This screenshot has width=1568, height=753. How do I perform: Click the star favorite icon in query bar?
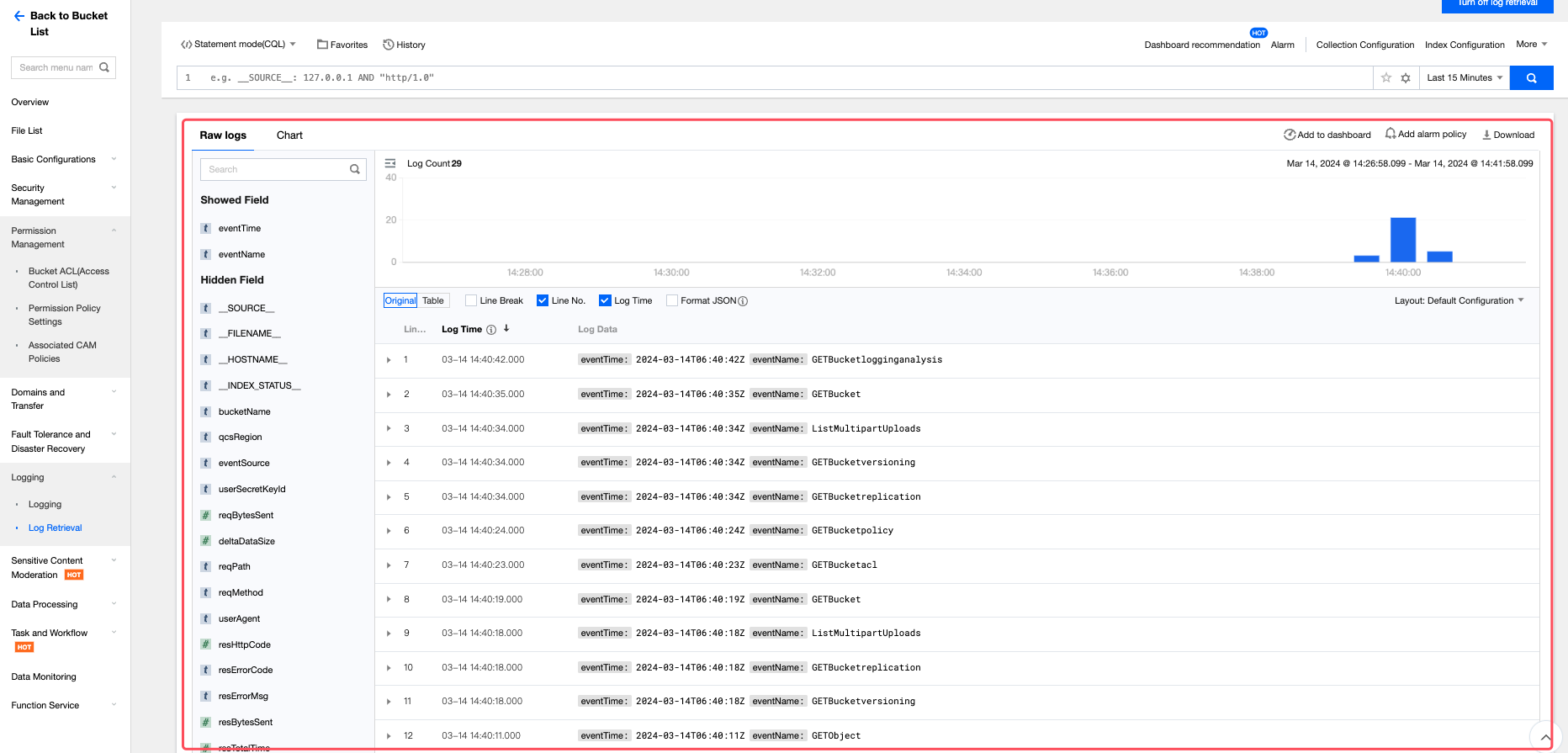[x=1386, y=78]
